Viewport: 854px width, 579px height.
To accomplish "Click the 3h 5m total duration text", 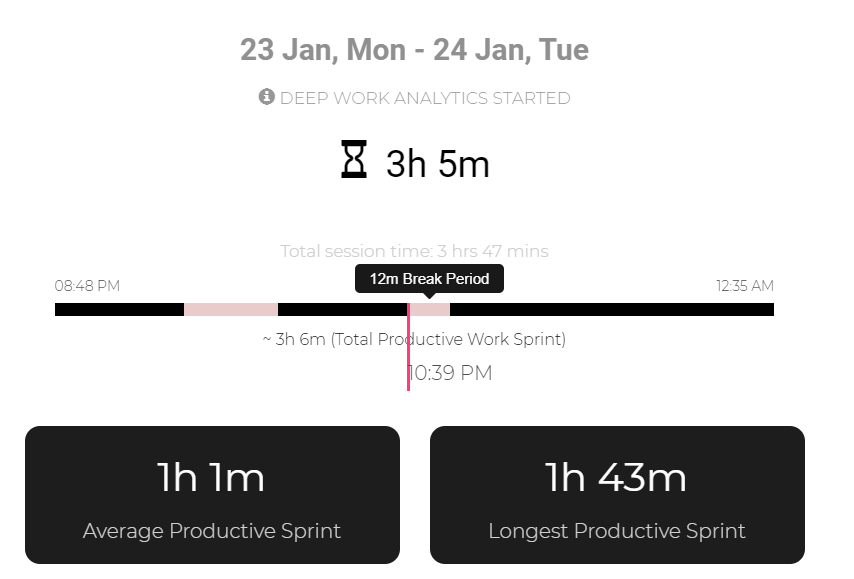I will click(438, 163).
